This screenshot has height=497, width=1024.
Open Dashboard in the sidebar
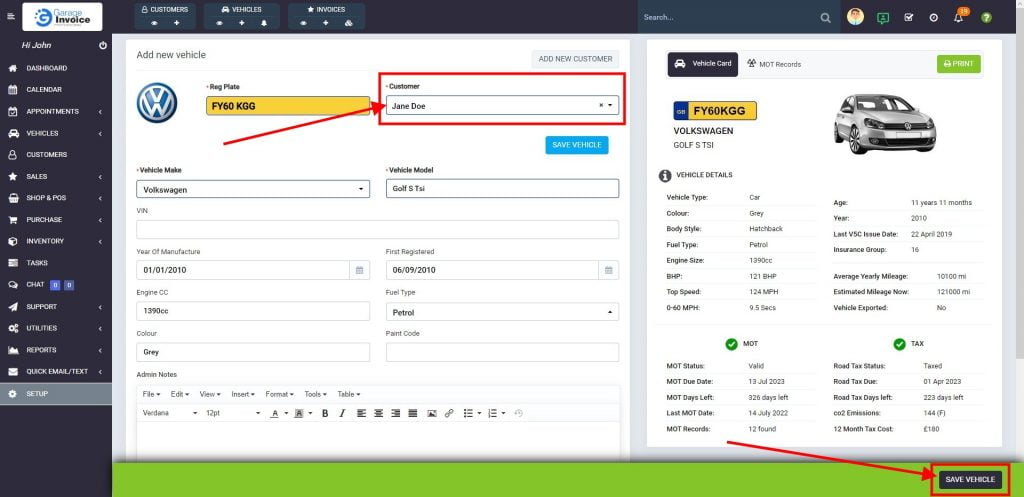(46, 68)
